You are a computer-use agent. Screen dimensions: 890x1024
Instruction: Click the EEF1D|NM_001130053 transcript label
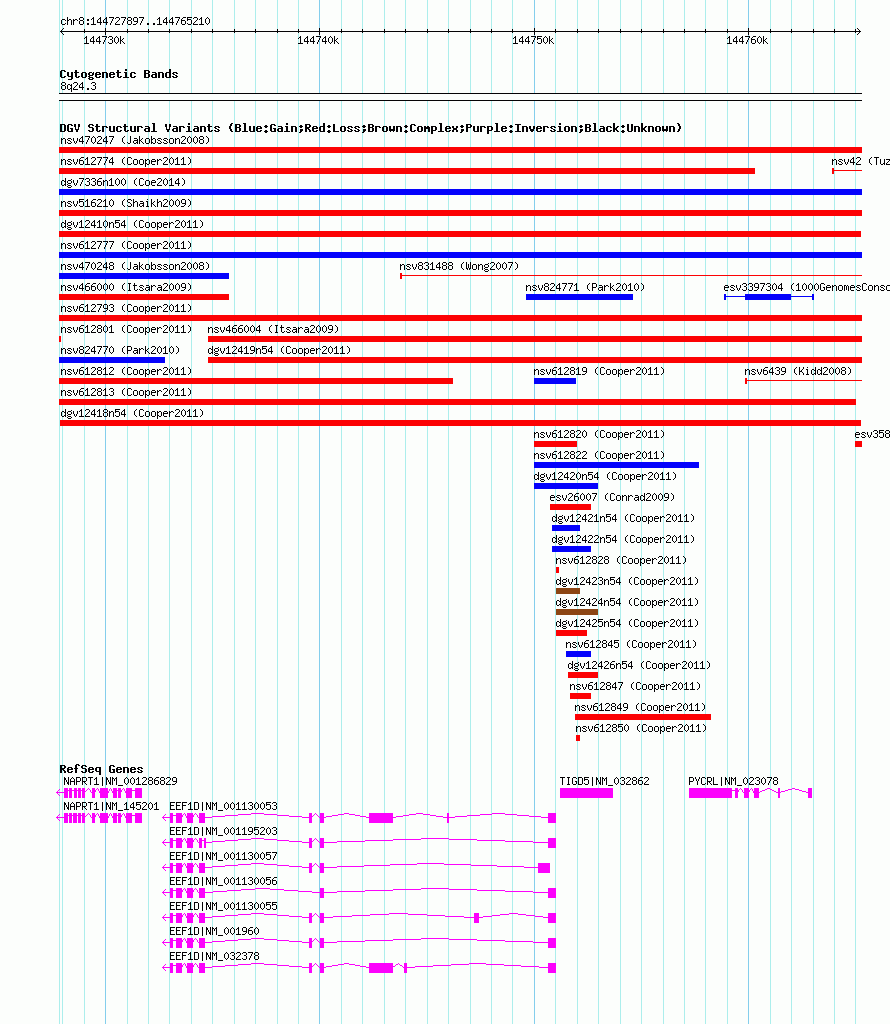pyautogui.click(x=223, y=806)
